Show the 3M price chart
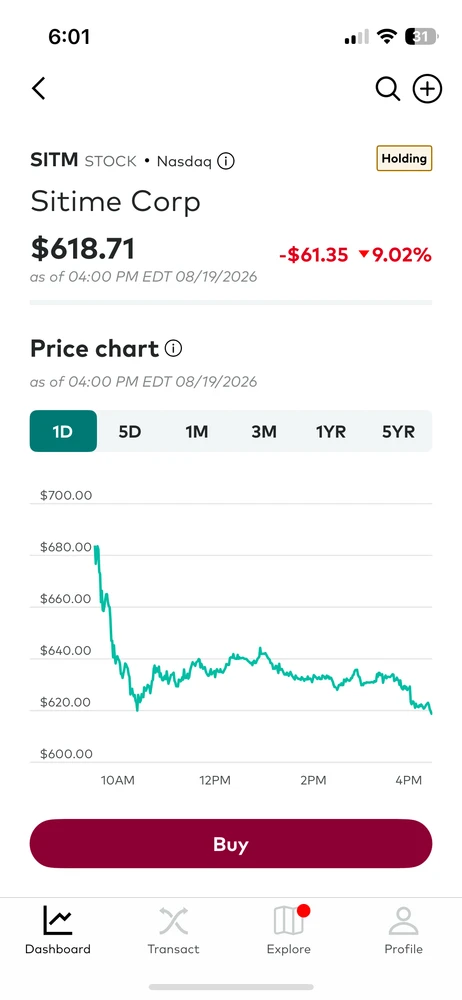This screenshot has width=462, height=1000. [264, 431]
